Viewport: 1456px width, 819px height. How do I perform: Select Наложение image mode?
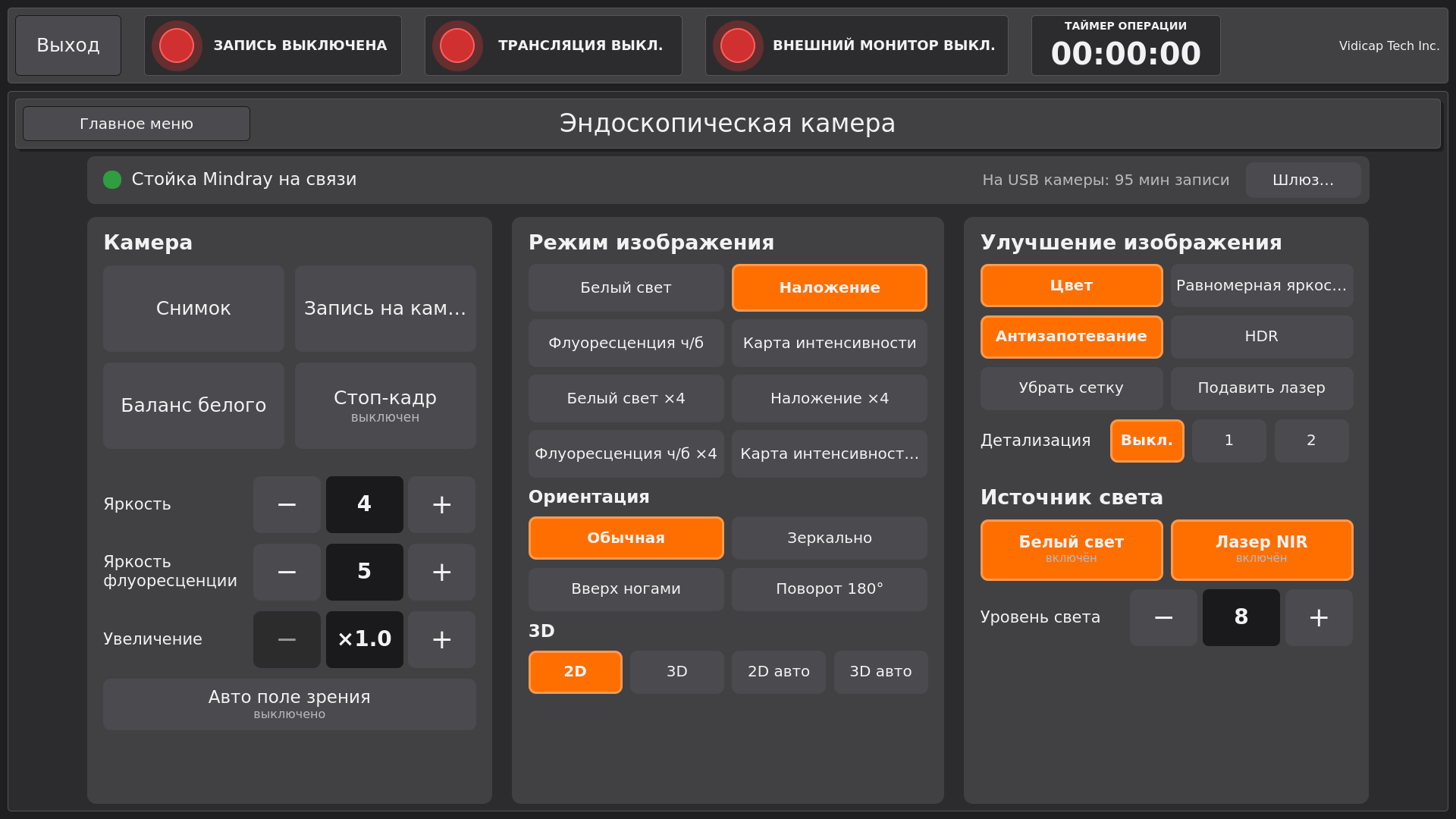point(830,288)
